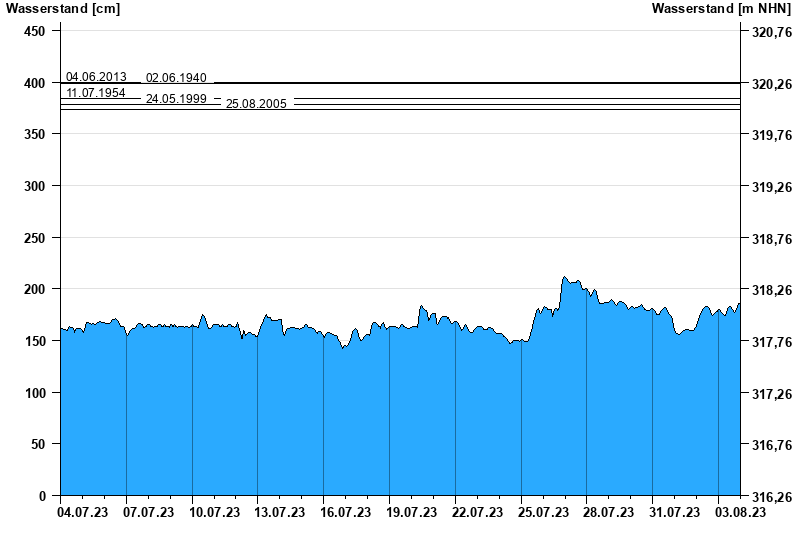Pick the 28.07.23 date on the x-axis

608,513
